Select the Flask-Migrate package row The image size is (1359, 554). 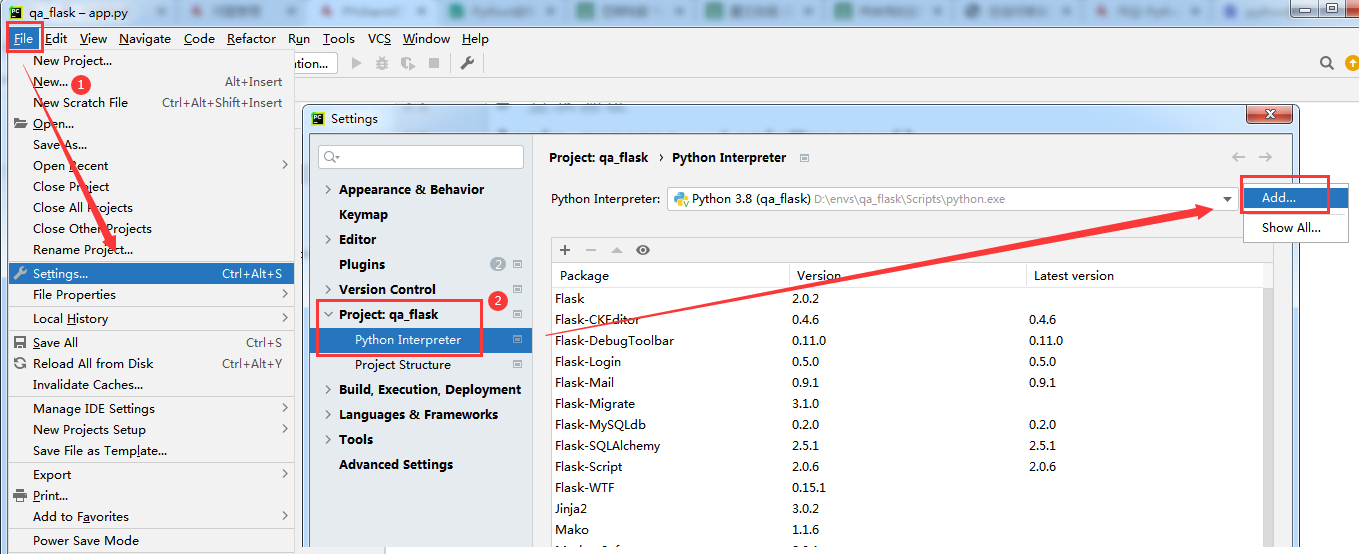[906, 403]
